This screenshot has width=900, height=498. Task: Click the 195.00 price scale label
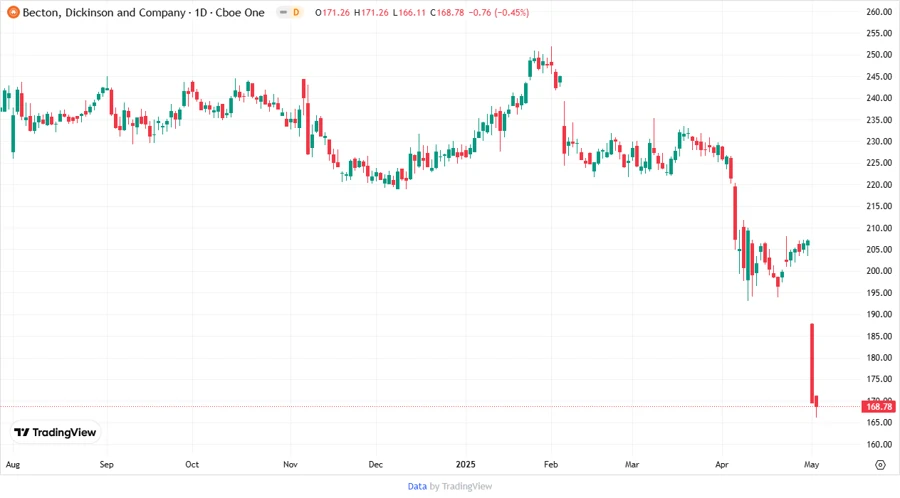(879, 293)
